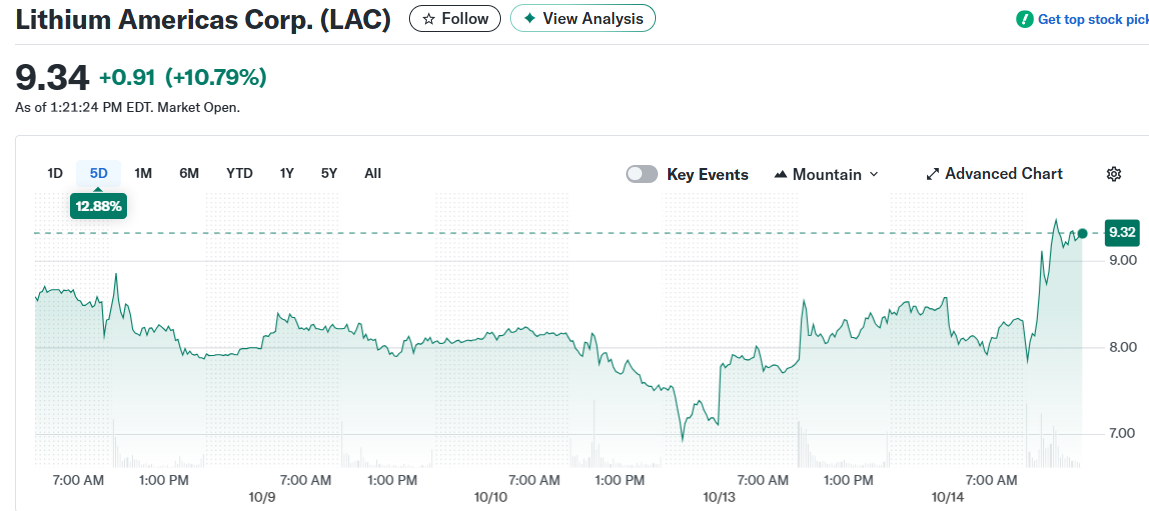1149x511 pixels.
Task: Expand the Mountain chart style dropdown
Action: click(873, 174)
